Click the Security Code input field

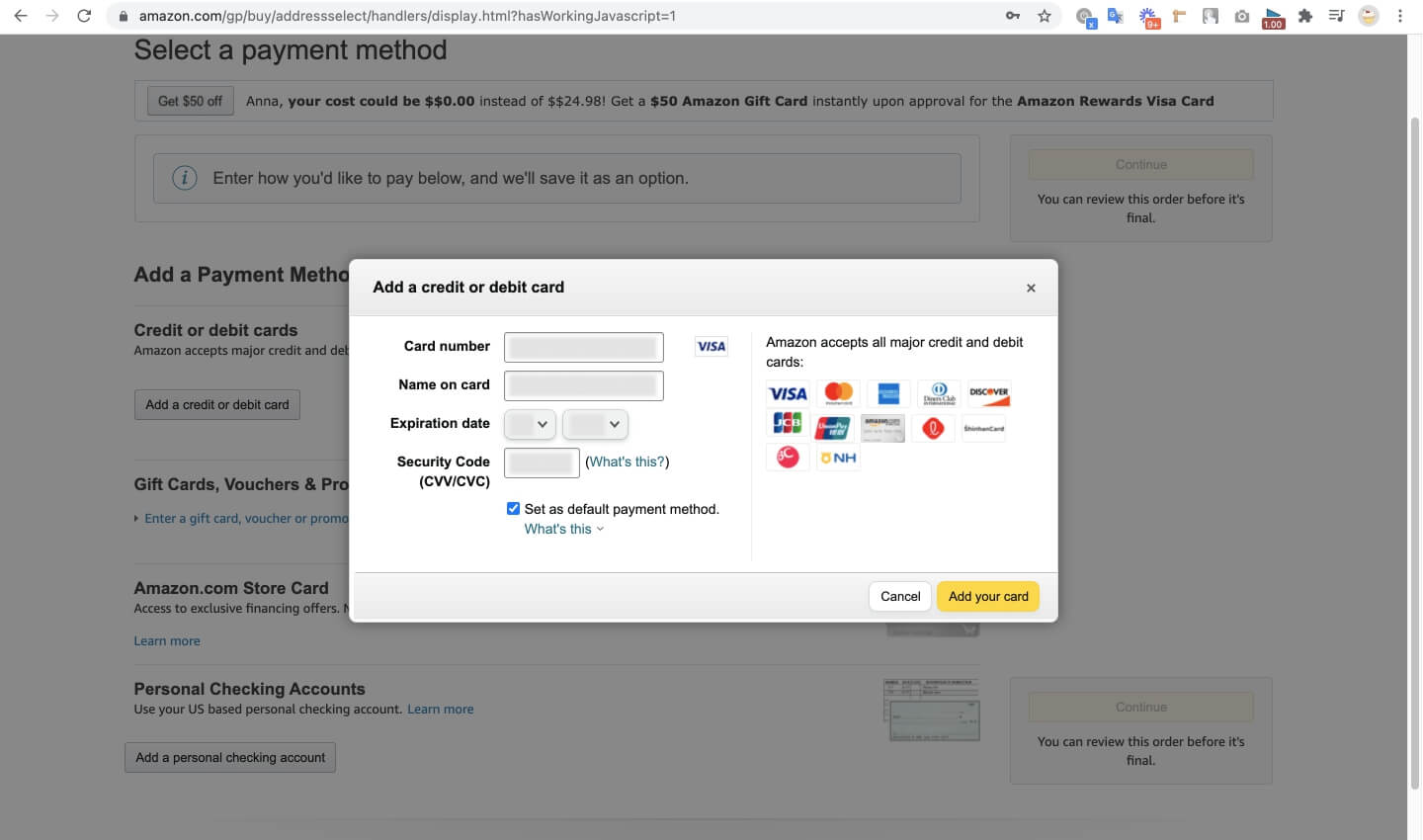pos(542,462)
